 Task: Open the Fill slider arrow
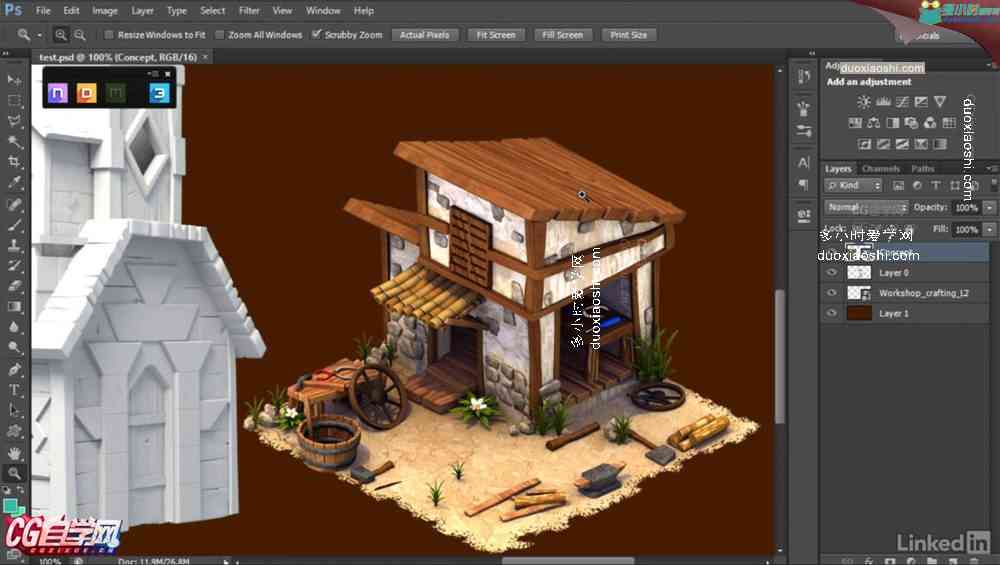989,229
